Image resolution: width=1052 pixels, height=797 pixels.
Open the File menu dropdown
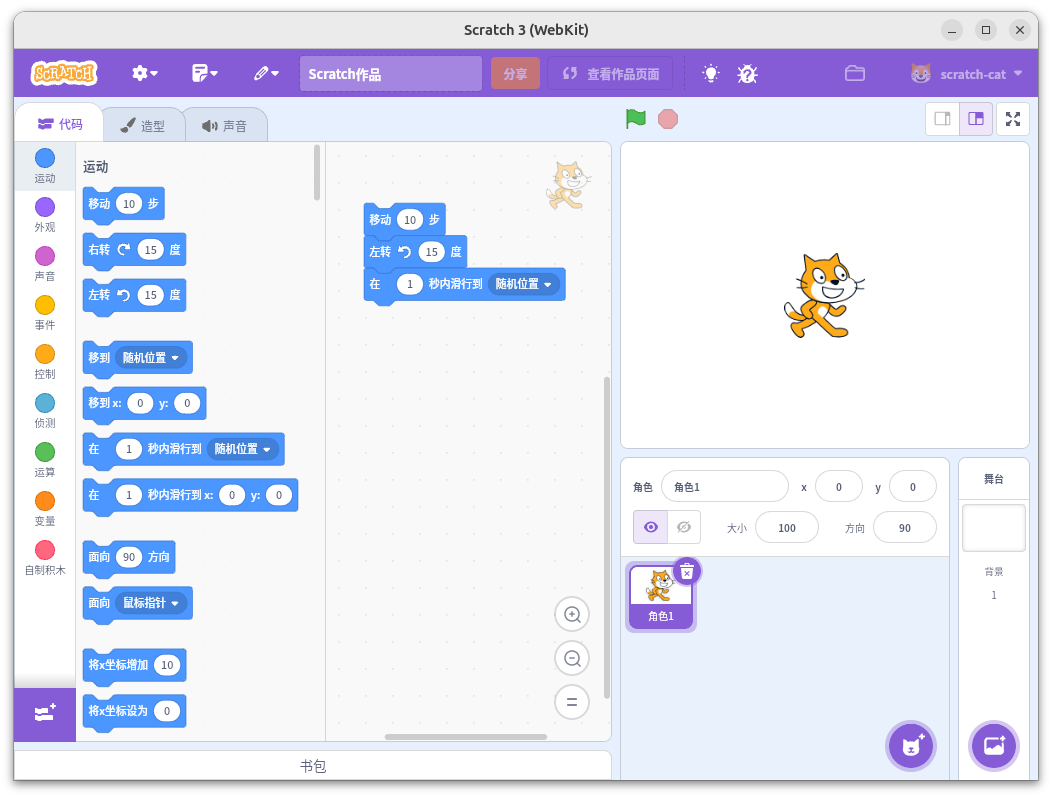click(x=205, y=73)
